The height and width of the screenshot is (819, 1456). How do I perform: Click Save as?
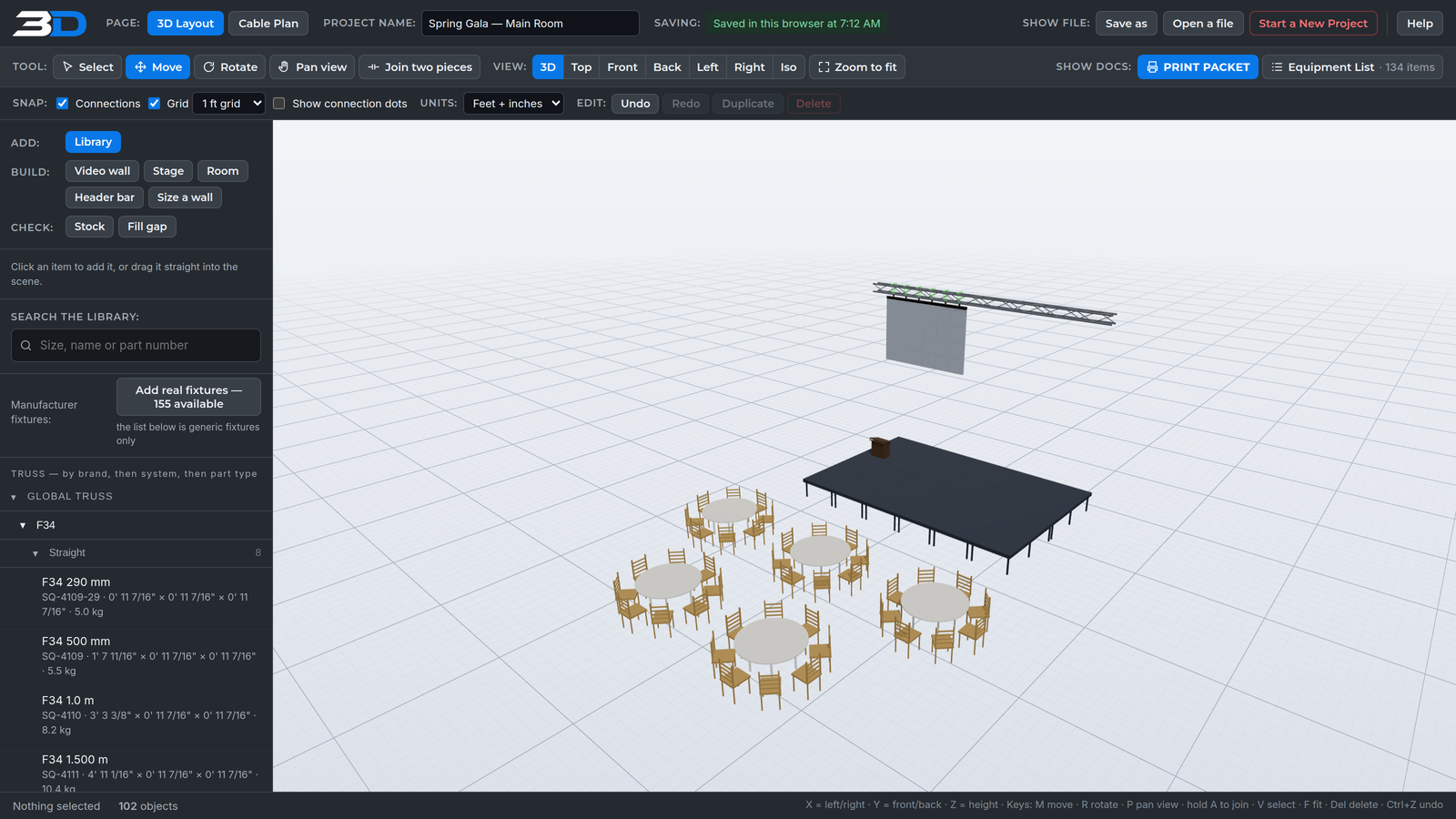pyautogui.click(x=1126, y=24)
